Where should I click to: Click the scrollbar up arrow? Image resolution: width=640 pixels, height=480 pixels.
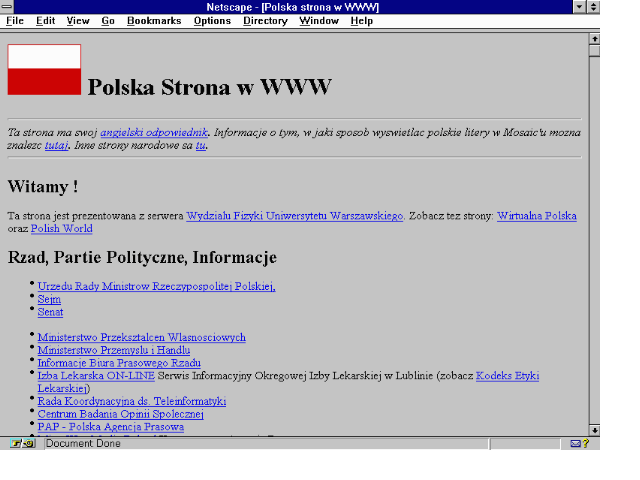click(595, 39)
